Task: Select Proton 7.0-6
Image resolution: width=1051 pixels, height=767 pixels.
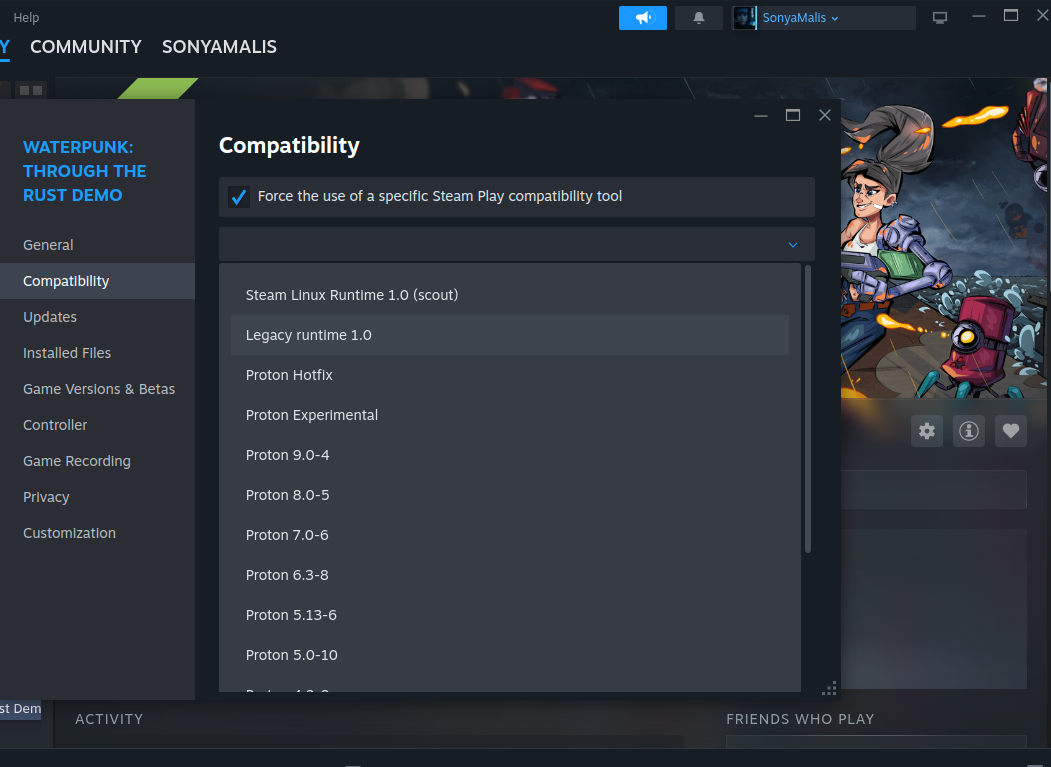Action: (x=509, y=535)
